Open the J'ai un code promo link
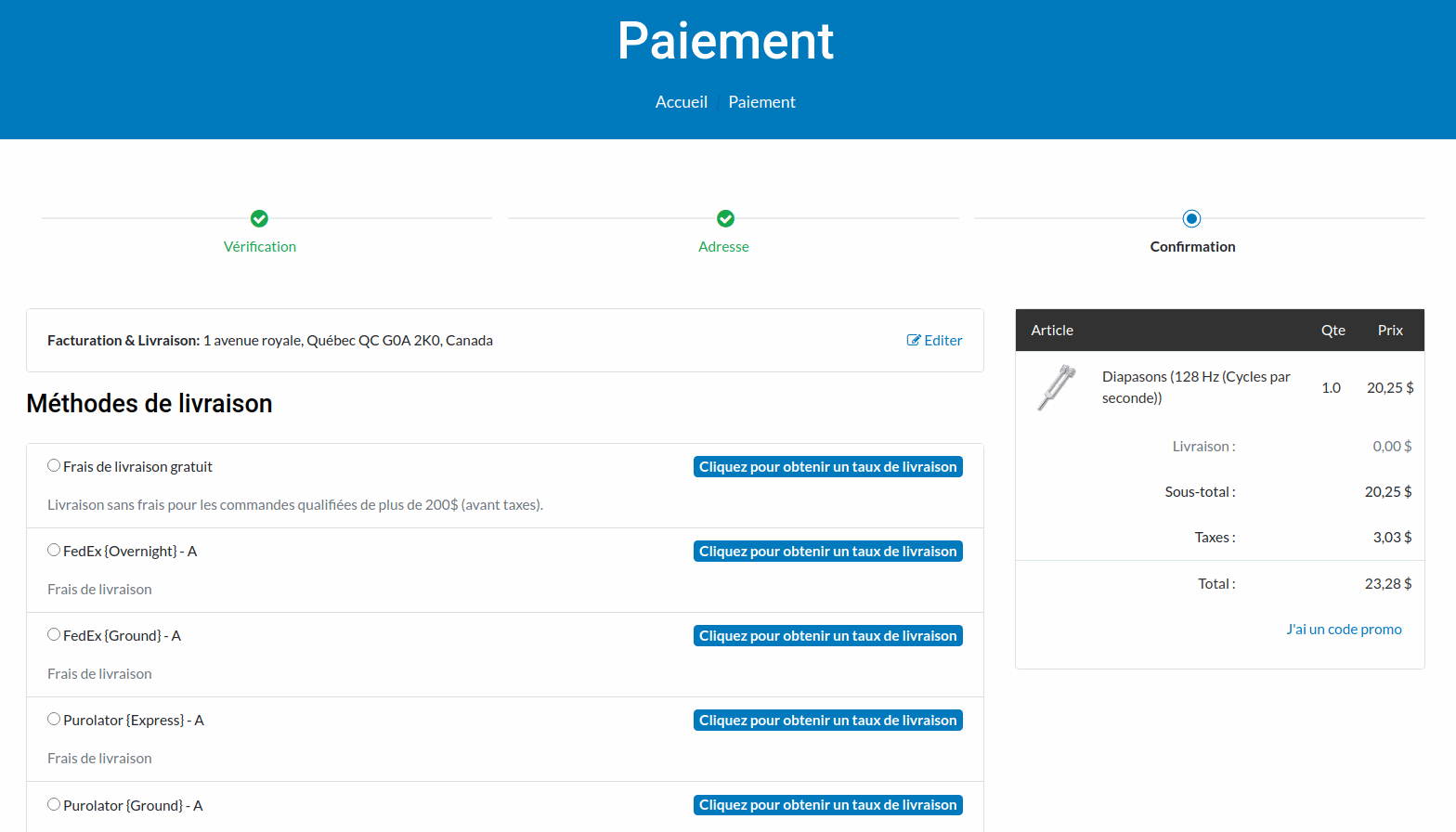Image resolution: width=1456 pixels, height=832 pixels. tap(1344, 630)
